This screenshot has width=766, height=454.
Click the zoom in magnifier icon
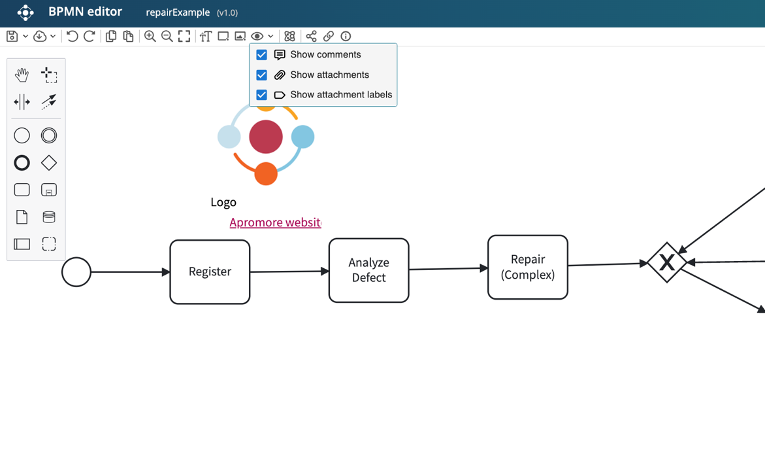click(x=150, y=36)
